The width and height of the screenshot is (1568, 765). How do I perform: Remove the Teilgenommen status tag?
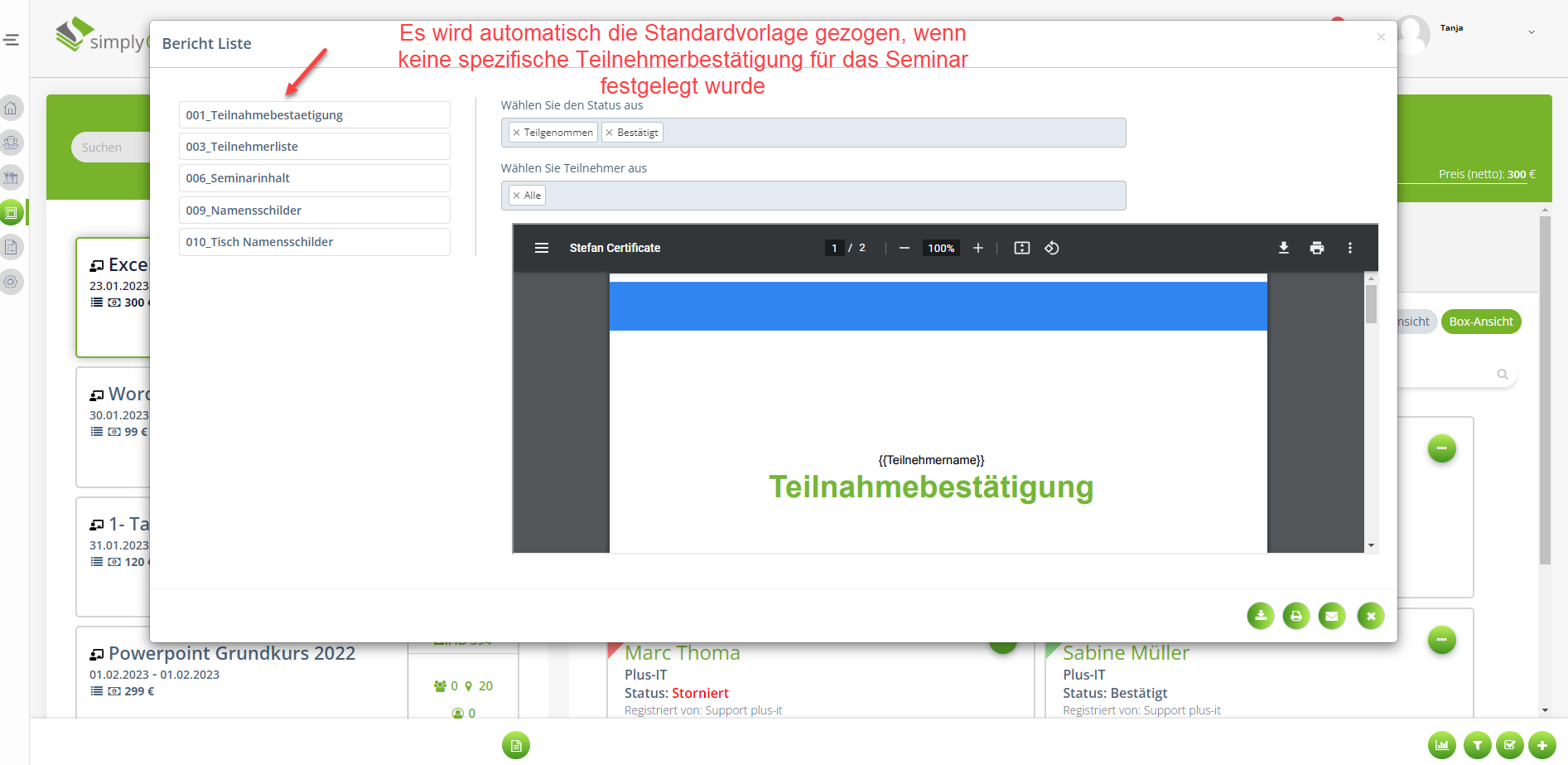pyautogui.click(x=516, y=133)
